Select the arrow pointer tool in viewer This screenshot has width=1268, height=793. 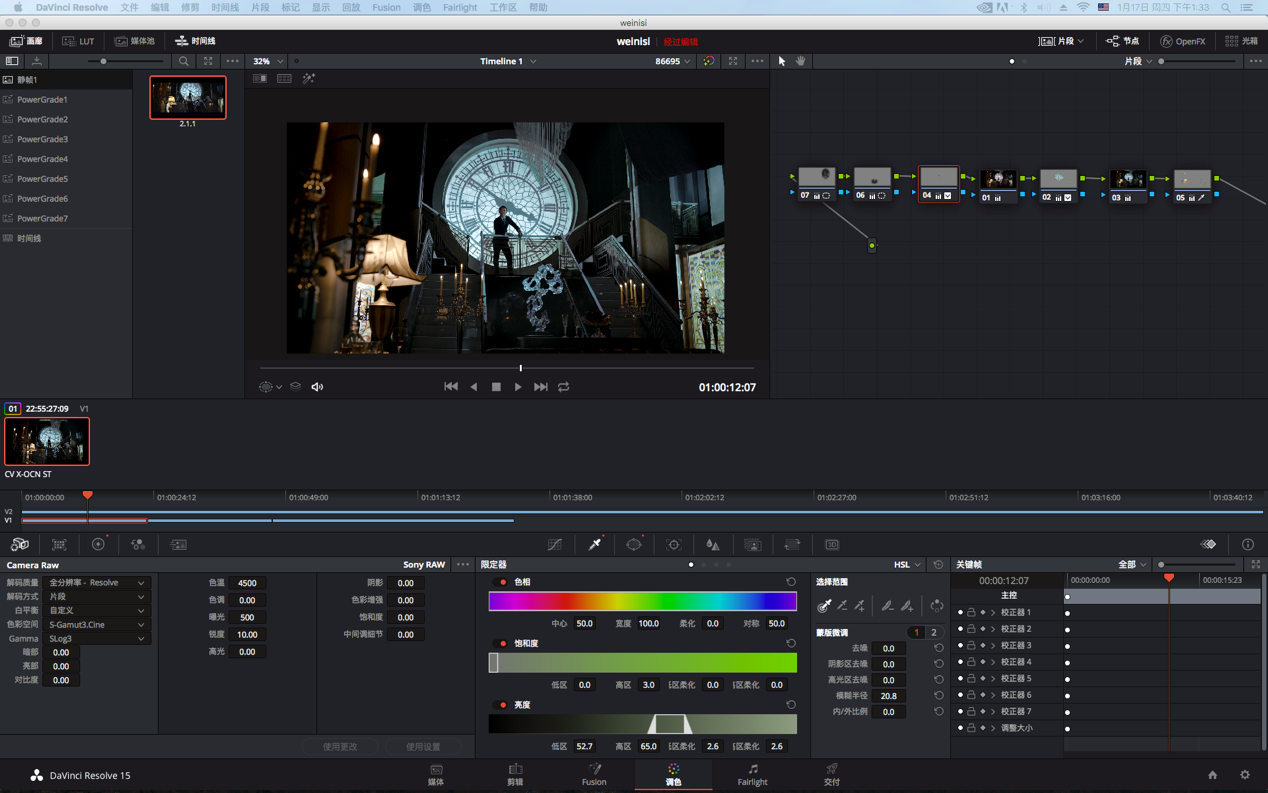click(782, 61)
